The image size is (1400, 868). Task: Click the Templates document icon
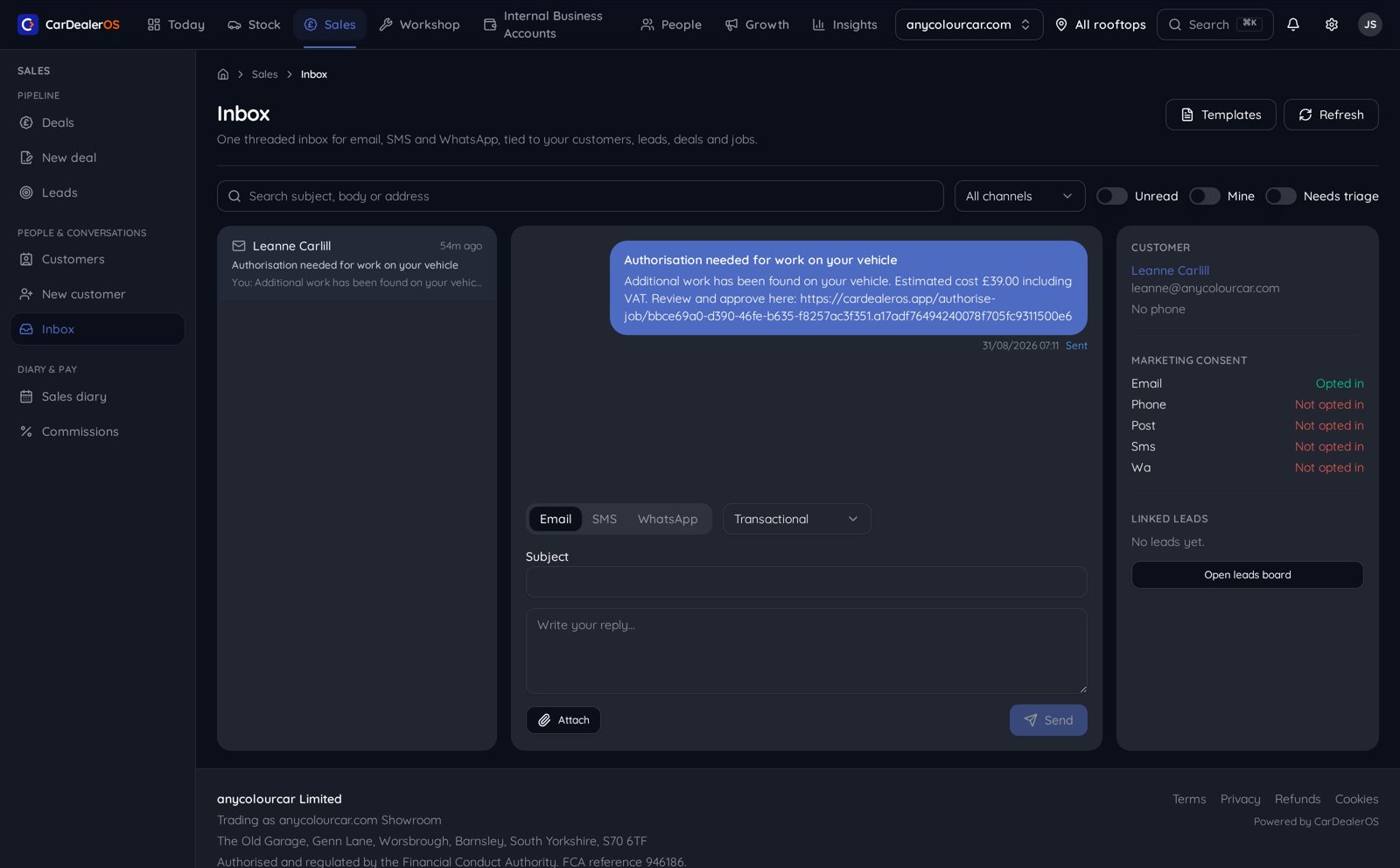click(x=1187, y=115)
